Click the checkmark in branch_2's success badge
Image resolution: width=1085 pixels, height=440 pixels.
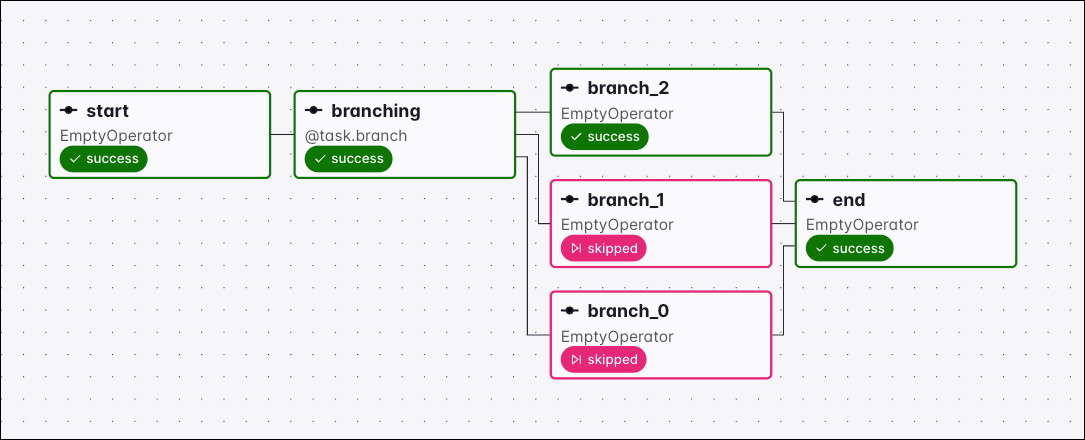[x=576, y=137]
